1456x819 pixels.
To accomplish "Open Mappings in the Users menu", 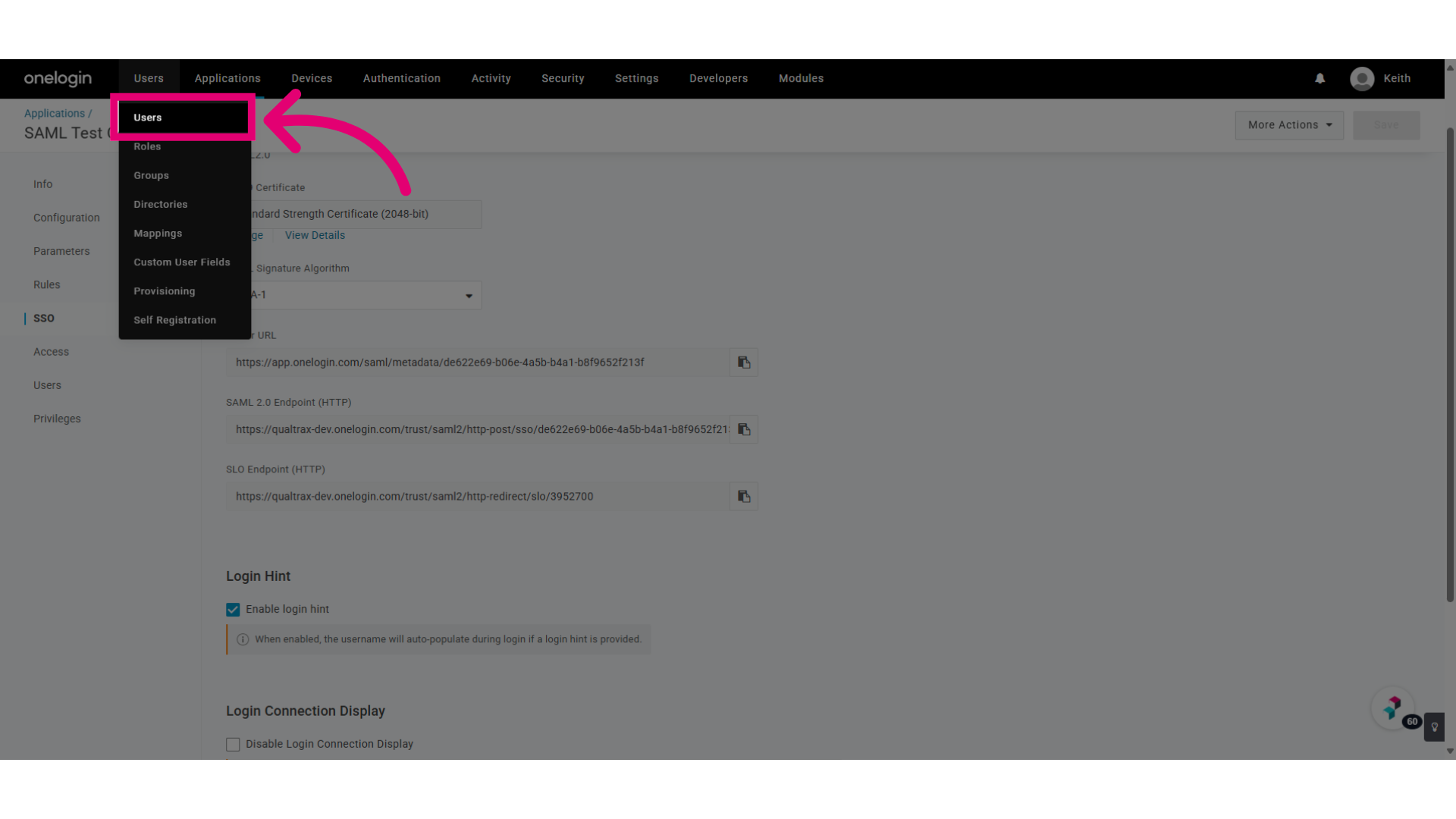I will (x=184, y=234).
